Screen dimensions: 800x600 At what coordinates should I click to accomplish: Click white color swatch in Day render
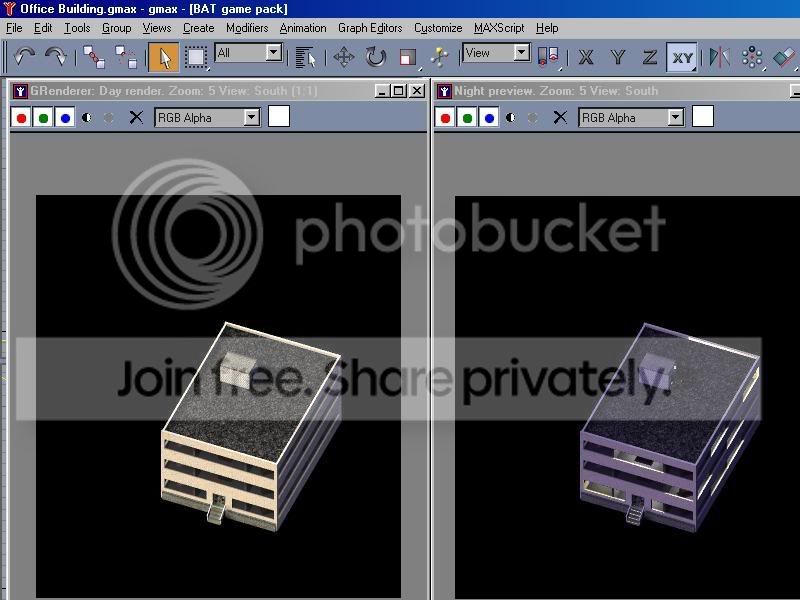coord(279,116)
